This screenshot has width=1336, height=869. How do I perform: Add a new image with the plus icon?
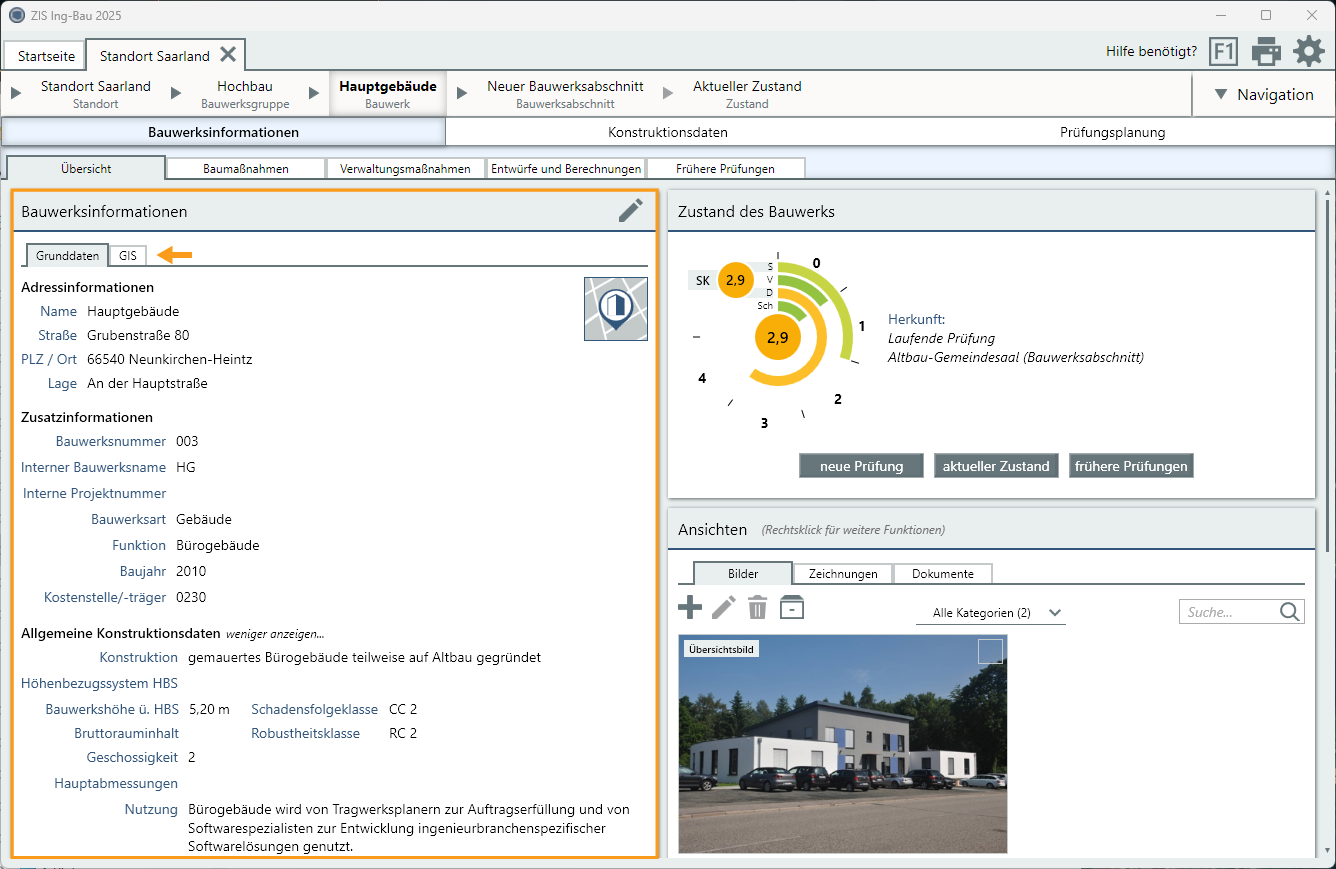click(x=690, y=607)
